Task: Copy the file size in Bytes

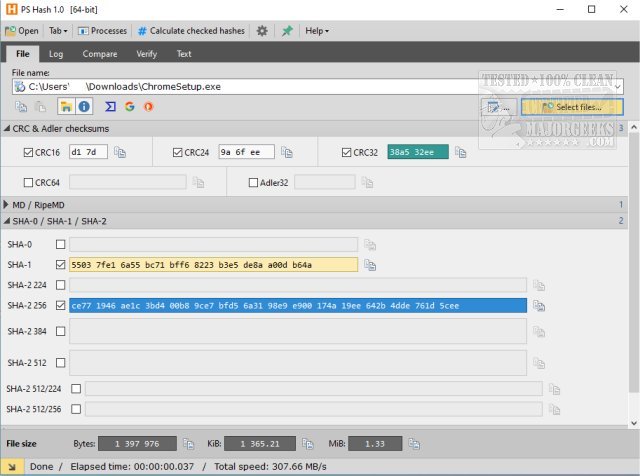Action: coord(189,444)
